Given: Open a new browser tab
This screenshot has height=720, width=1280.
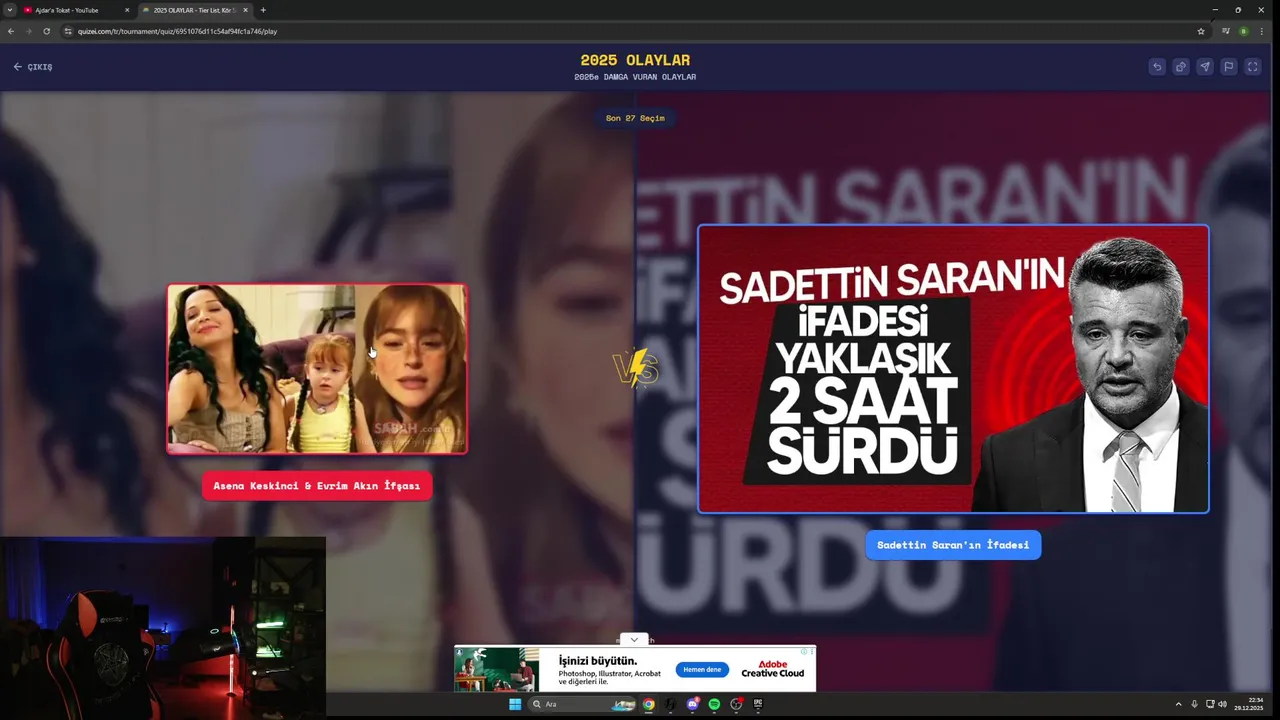Looking at the screenshot, I should coord(263,10).
